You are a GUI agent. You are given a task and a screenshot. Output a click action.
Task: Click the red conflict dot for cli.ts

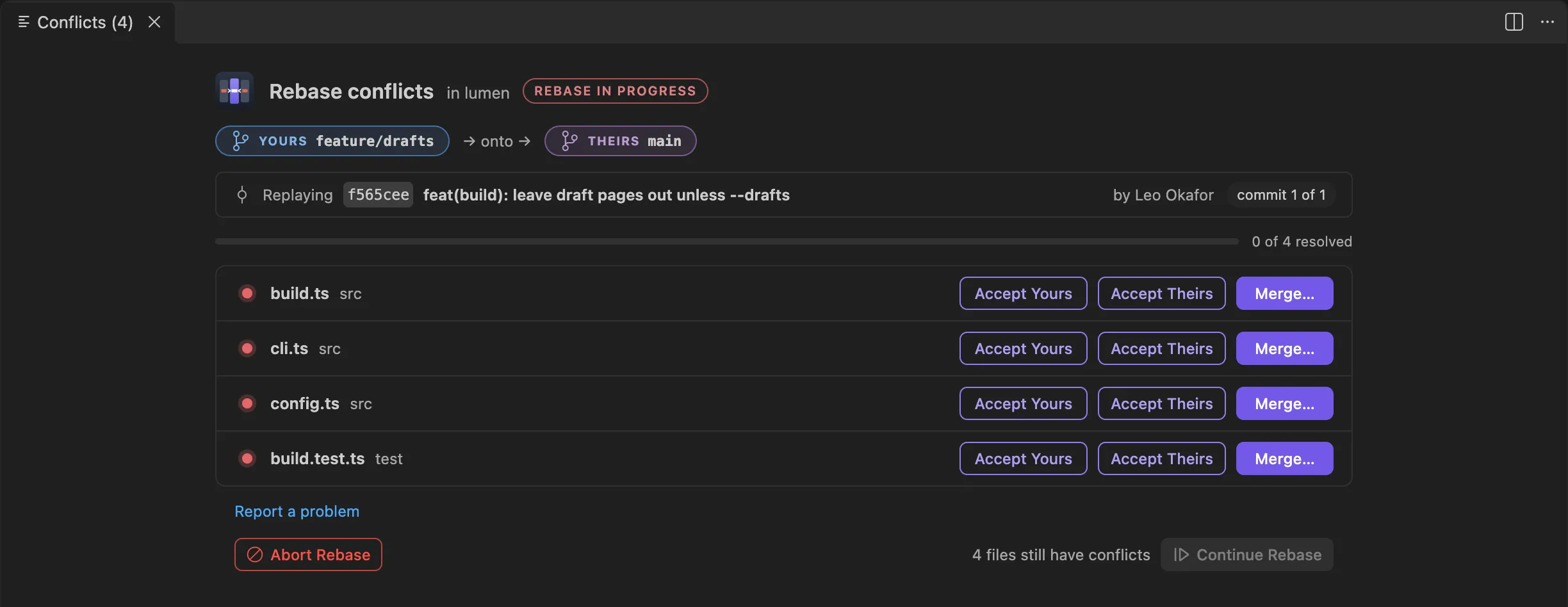(247, 348)
